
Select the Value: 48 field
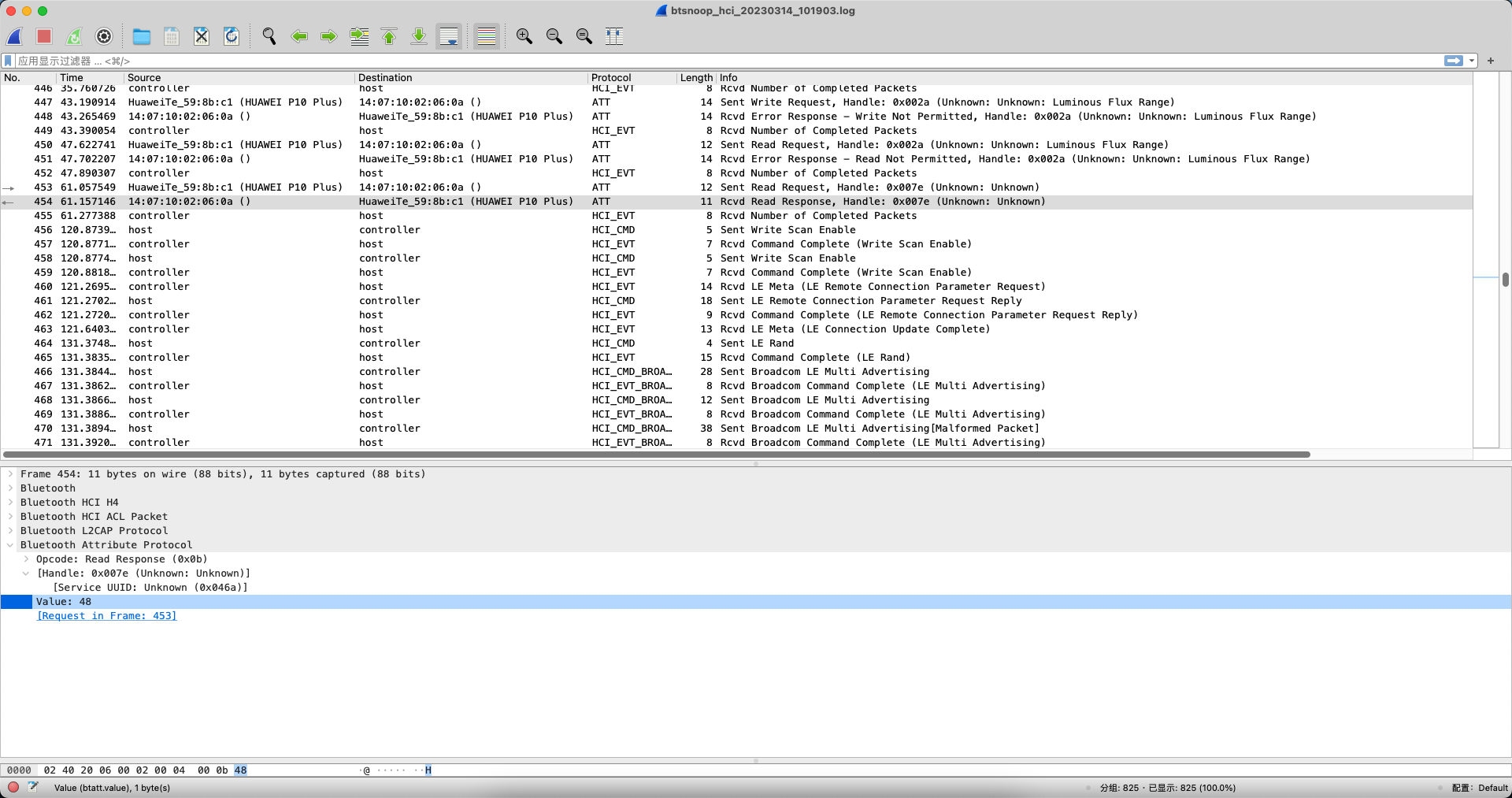(x=756, y=602)
